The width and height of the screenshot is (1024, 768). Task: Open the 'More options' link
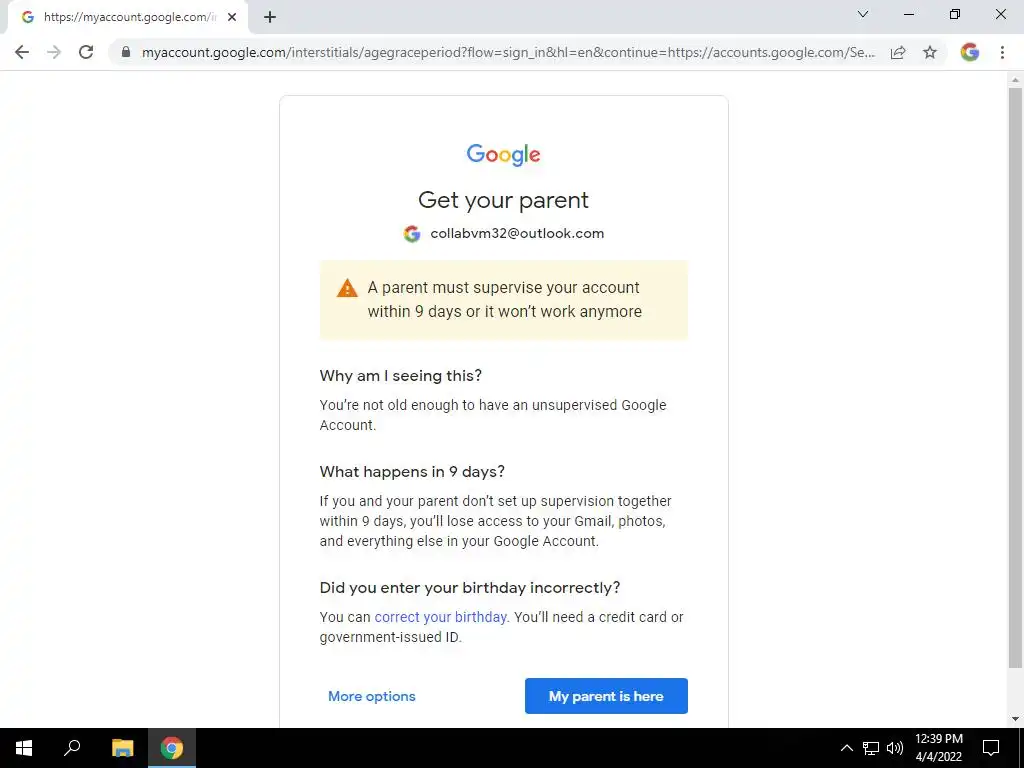pos(372,696)
